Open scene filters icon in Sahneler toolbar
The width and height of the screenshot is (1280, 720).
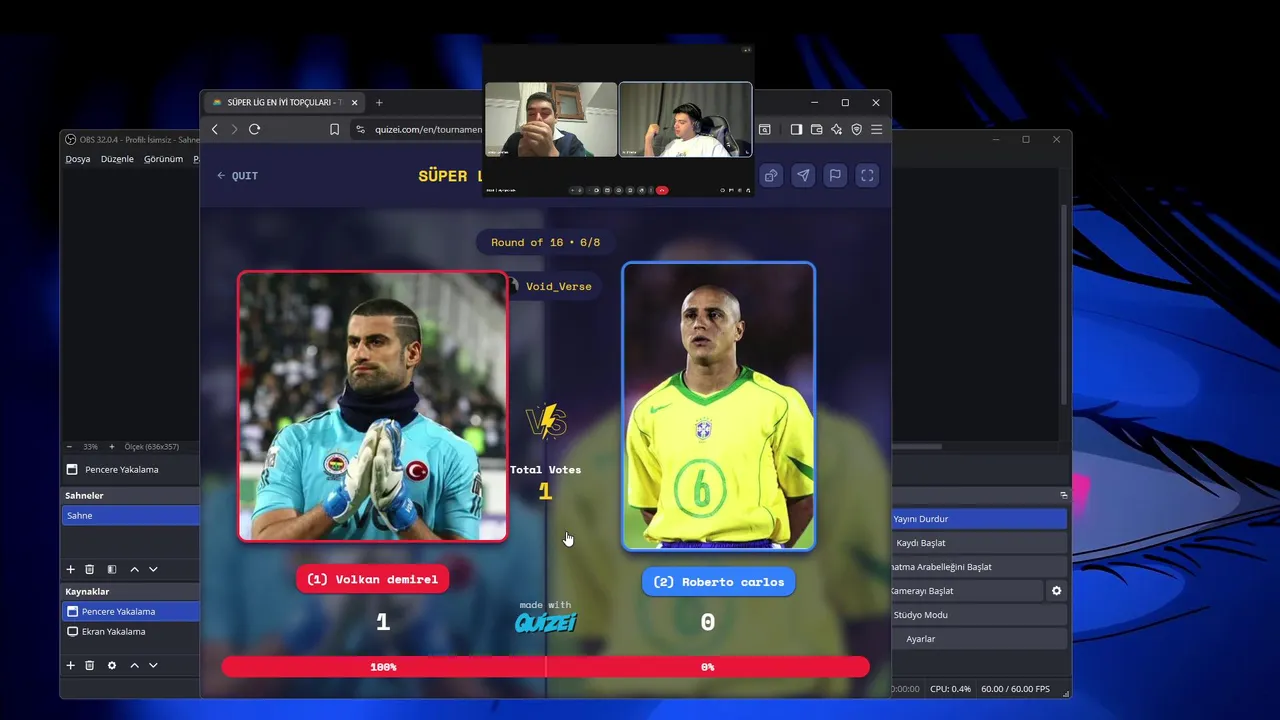click(x=112, y=569)
